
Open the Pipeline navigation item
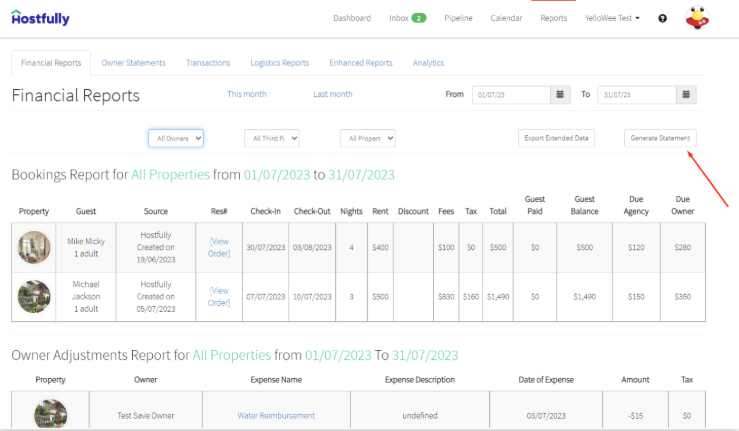coord(458,18)
